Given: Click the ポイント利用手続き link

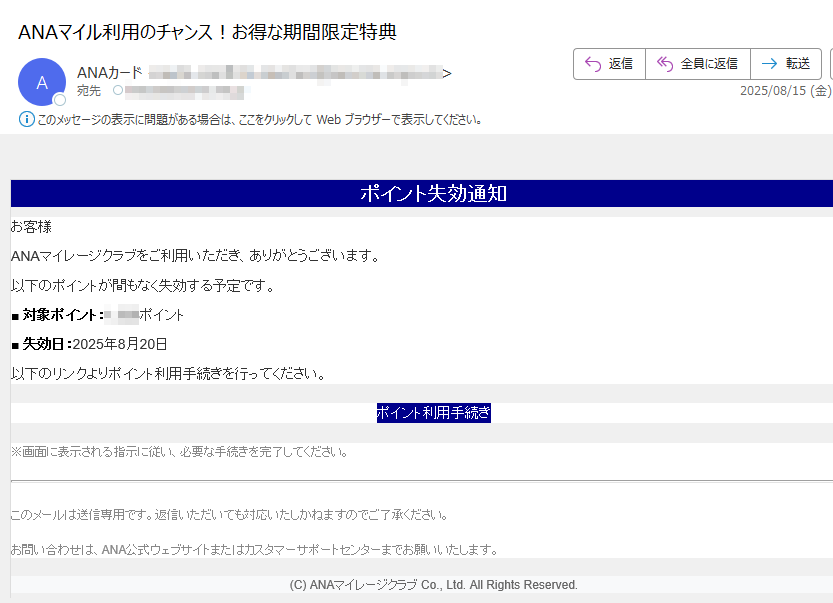Looking at the screenshot, I should pos(434,413).
